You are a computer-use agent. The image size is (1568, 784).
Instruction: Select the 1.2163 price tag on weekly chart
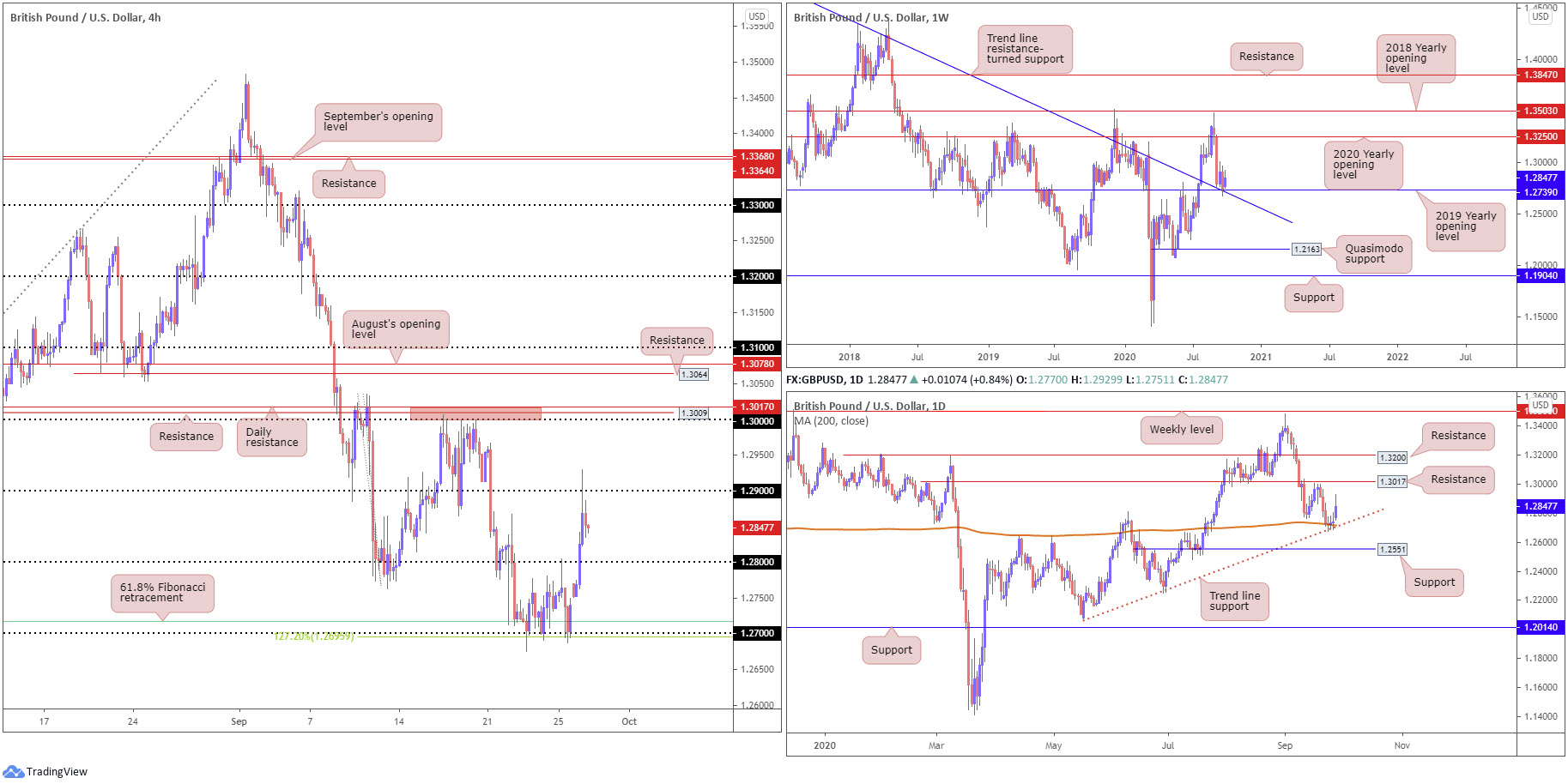coord(1307,250)
